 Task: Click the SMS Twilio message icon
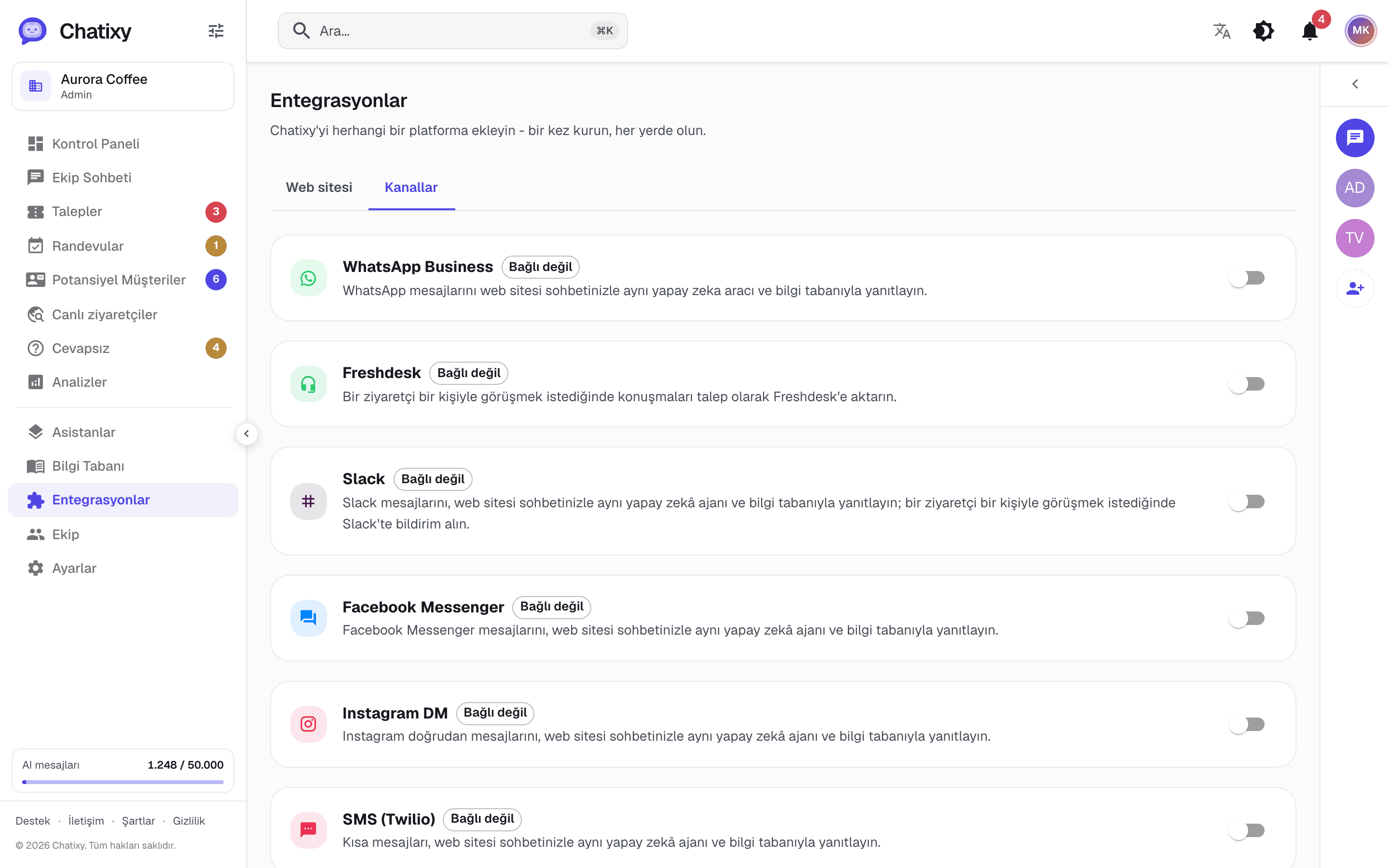click(x=308, y=830)
